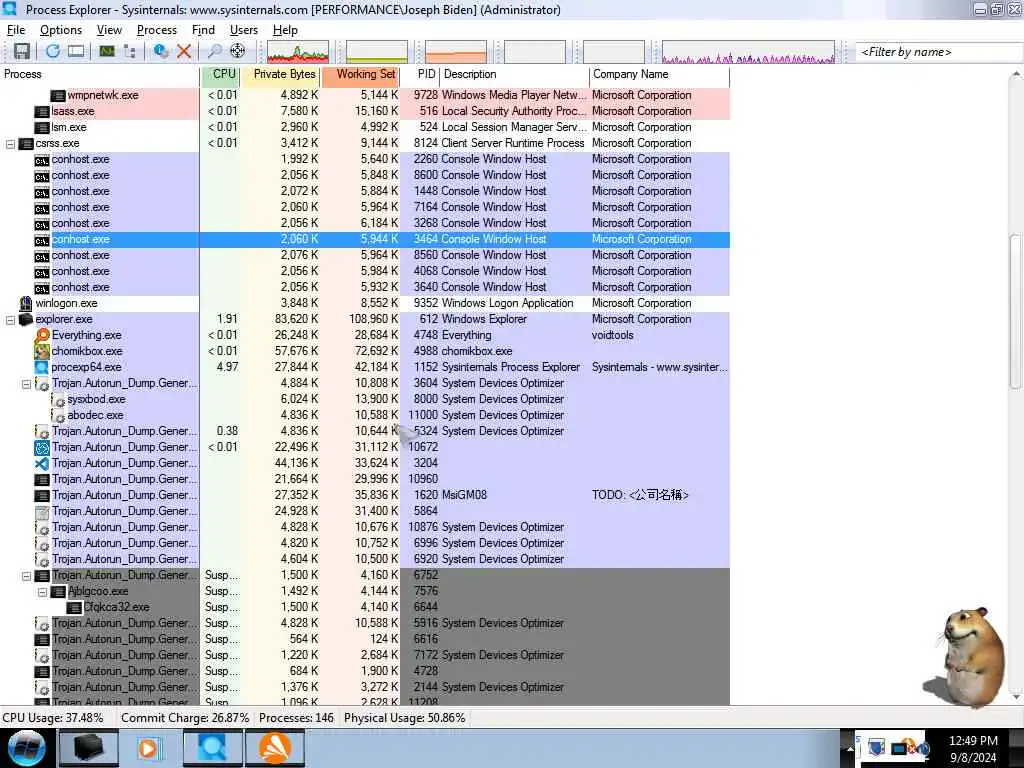This screenshot has height=768, width=1024.
Task: Click the Processes: 146 status bar entry
Action: pyautogui.click(x=296, y=718)
